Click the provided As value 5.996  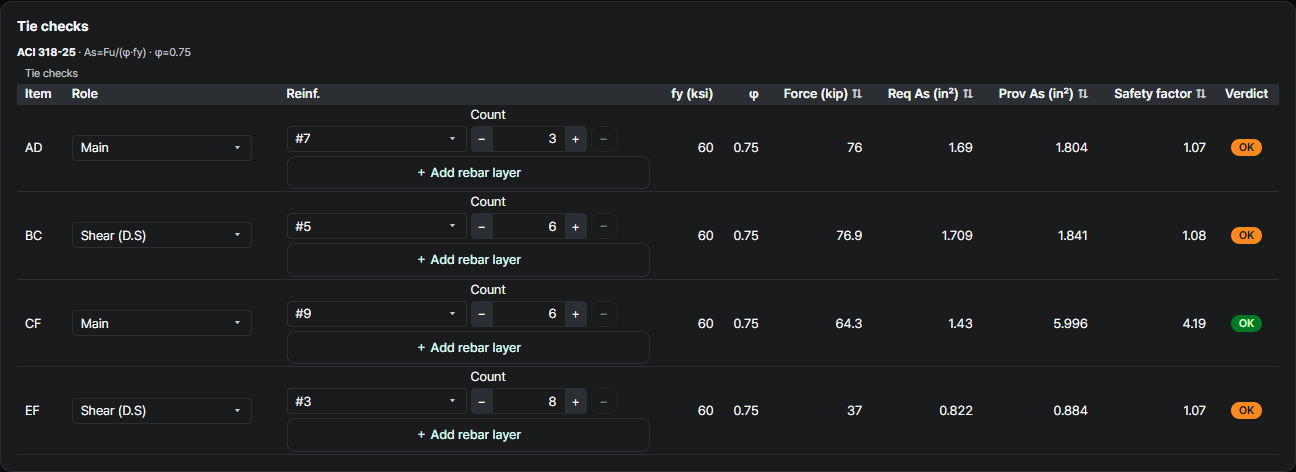tap(1070, 323)
